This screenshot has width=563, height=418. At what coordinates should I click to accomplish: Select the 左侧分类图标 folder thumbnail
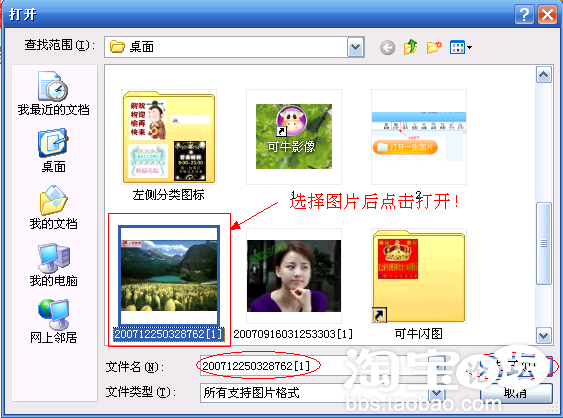pyautogui.click(x=169, y=145)
